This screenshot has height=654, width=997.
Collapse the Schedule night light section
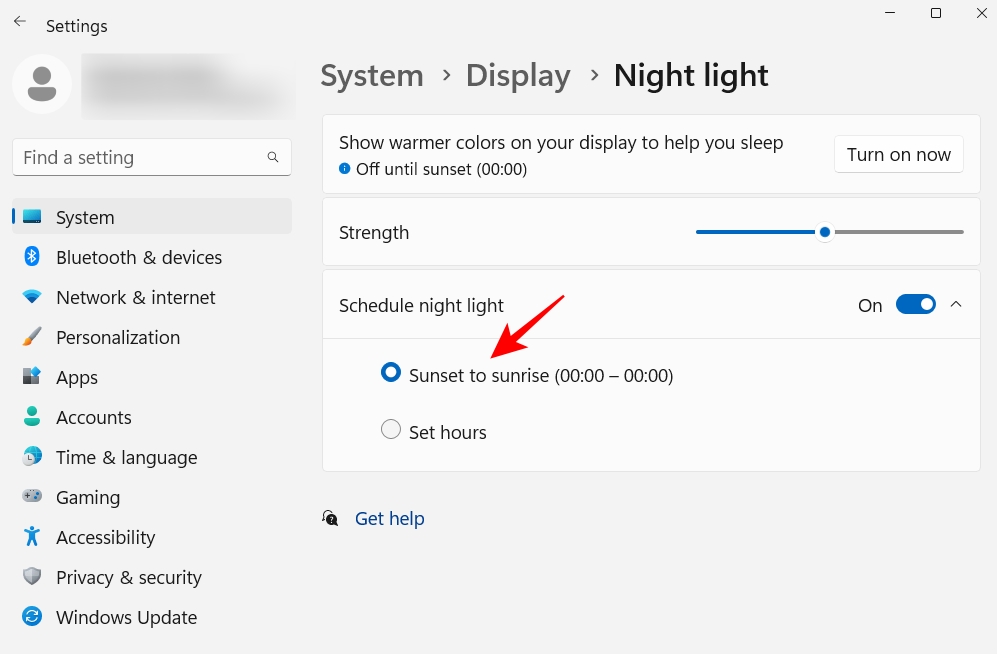(955, 305)
